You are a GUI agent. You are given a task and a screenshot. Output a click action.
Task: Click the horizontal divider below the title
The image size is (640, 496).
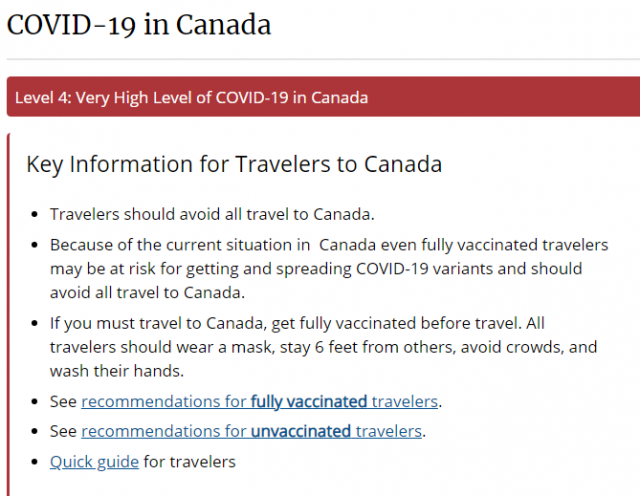pyautogui.click(x=323, y=60)
